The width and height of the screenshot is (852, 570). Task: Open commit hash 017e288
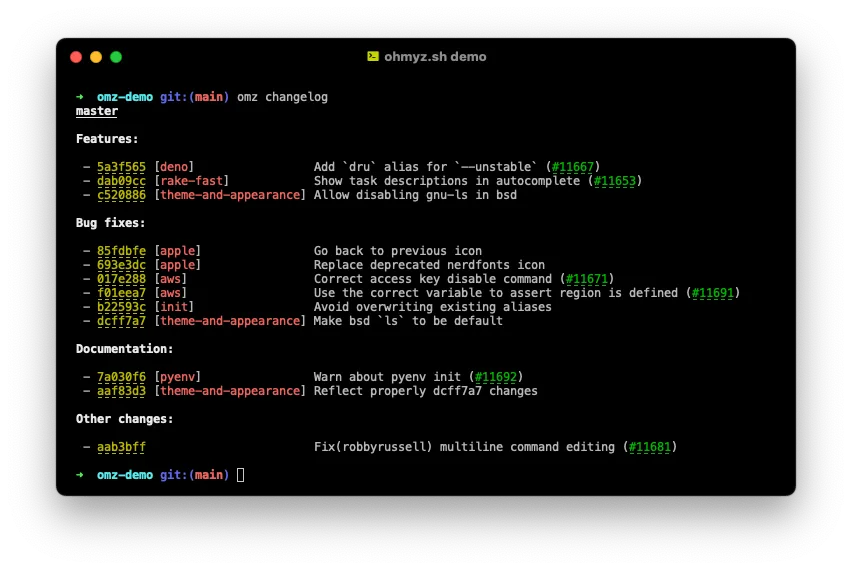tap(121, 279)
